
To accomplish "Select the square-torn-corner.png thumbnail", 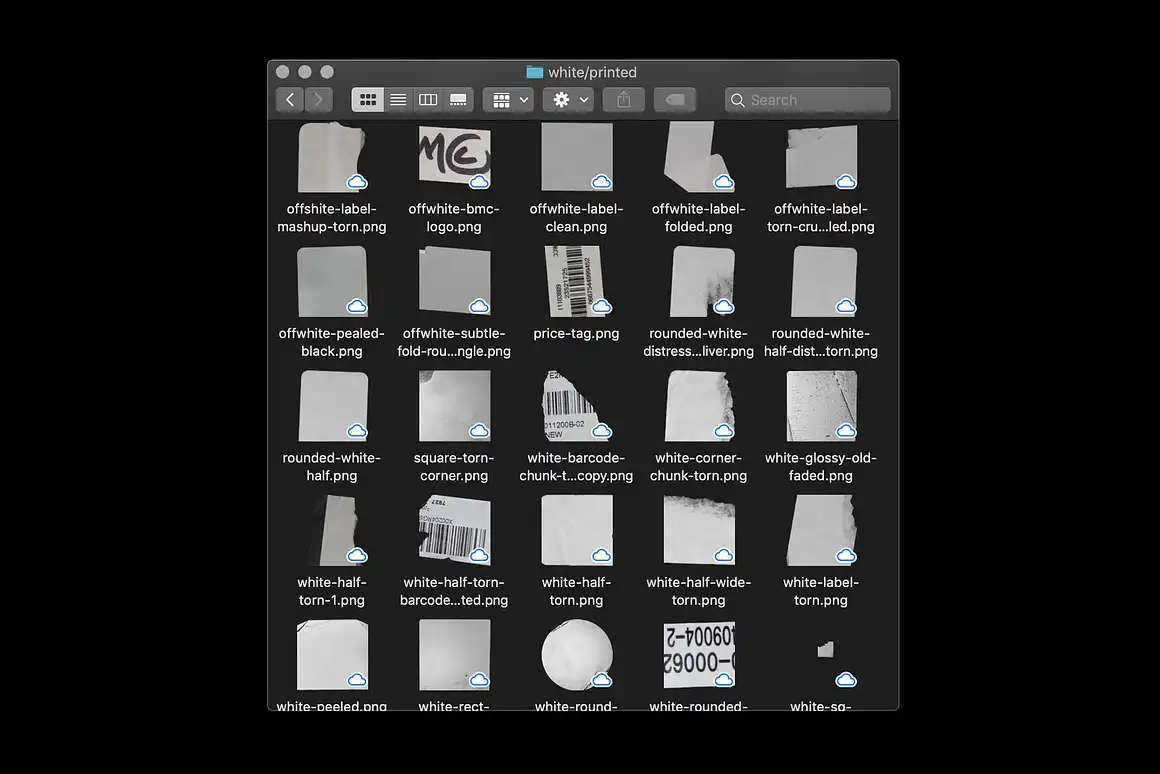I will click(455, 405).
